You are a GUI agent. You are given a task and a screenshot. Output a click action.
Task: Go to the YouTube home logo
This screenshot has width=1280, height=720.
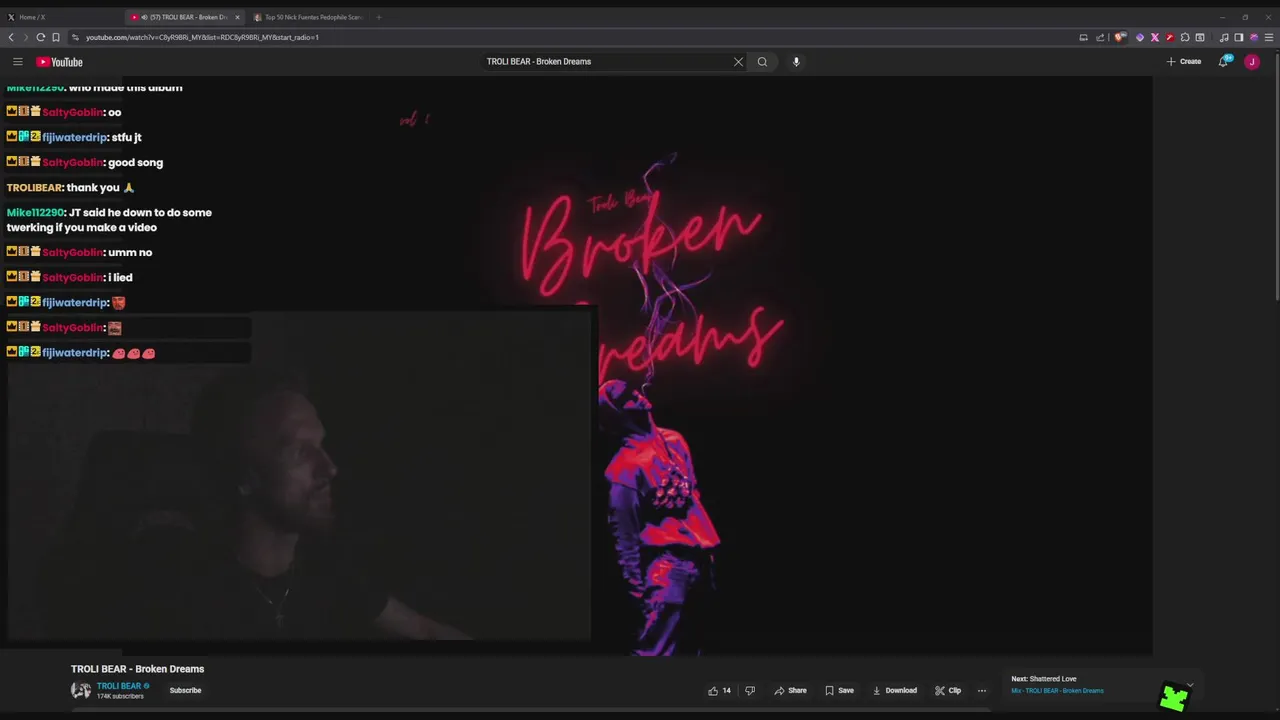click(60, 62)
